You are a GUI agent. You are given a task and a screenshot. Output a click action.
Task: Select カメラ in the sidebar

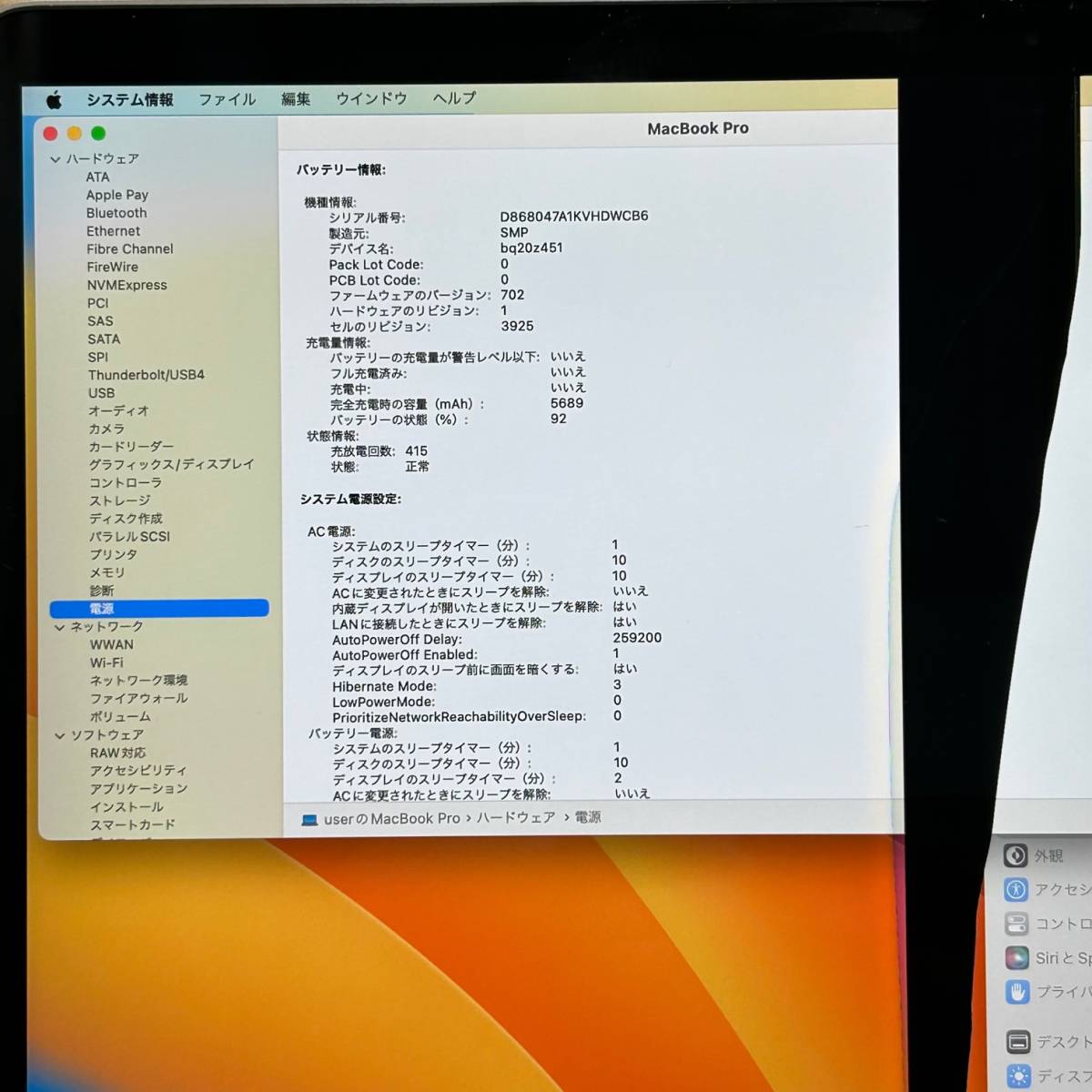106,429
